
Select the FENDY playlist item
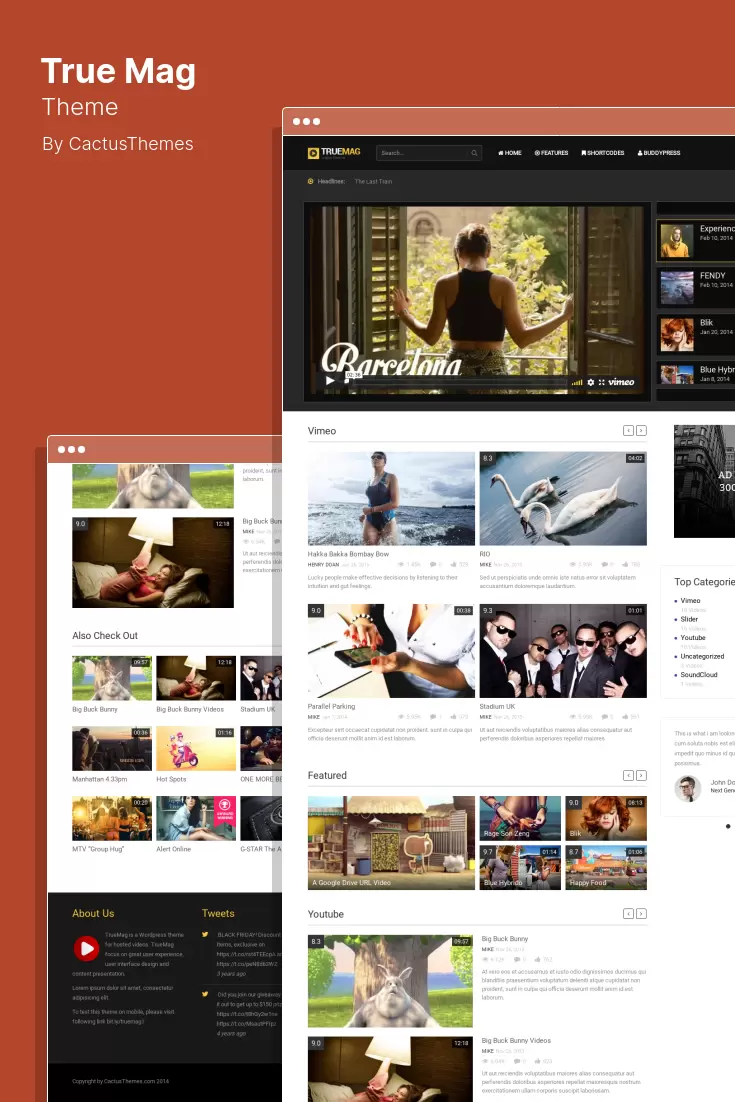[696, 286]
